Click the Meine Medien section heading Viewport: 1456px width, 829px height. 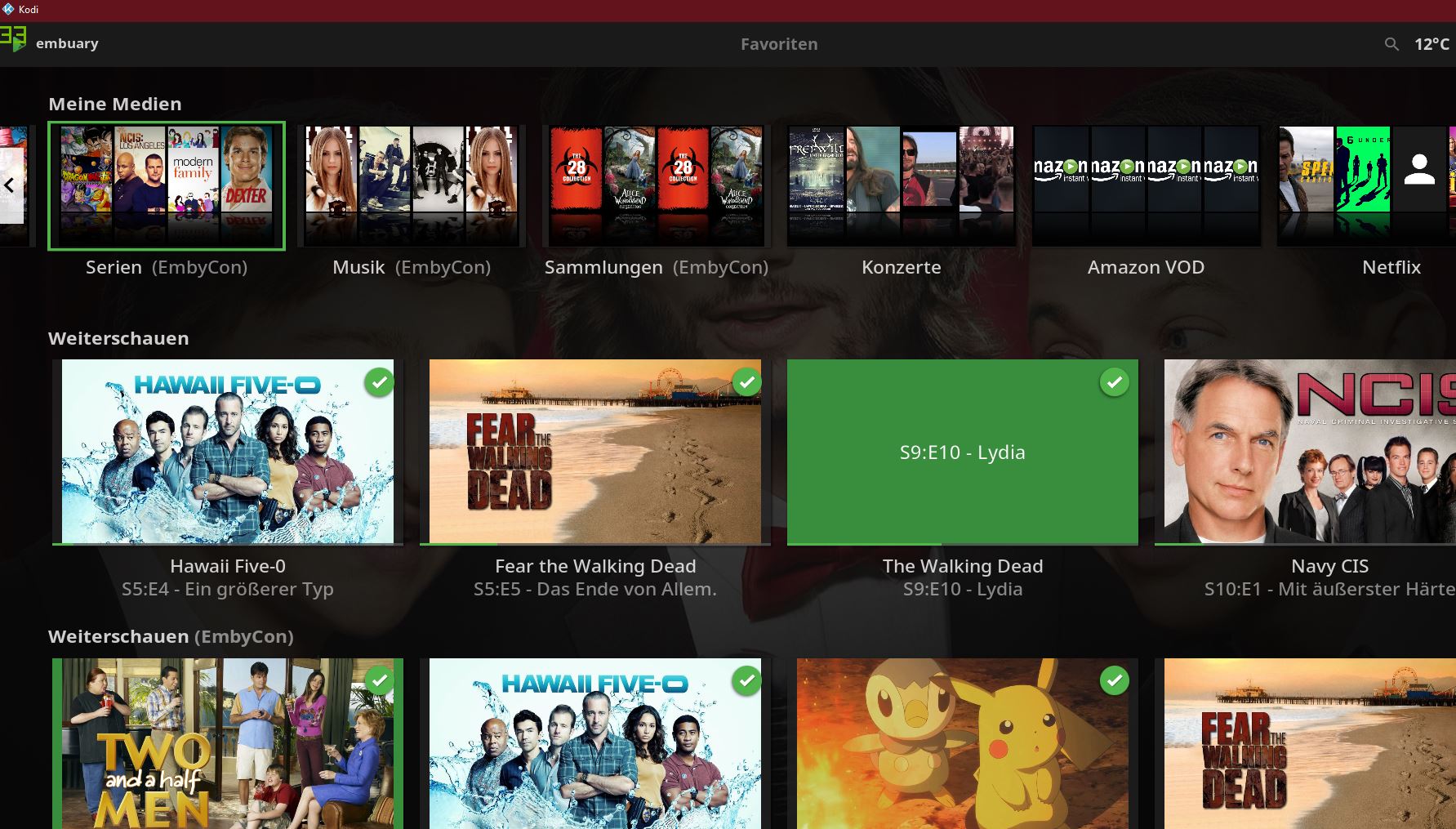115,104
